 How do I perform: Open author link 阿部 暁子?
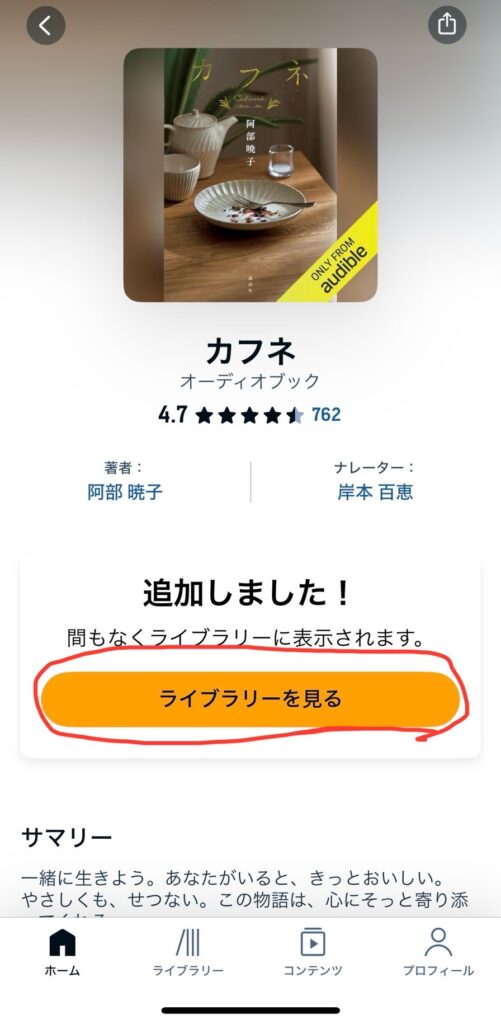point(125,492)
